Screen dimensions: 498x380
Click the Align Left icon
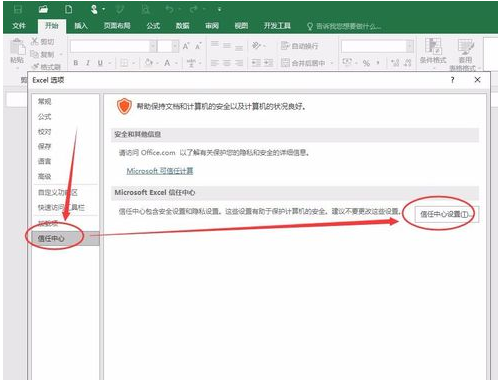(x=215, y=62)
